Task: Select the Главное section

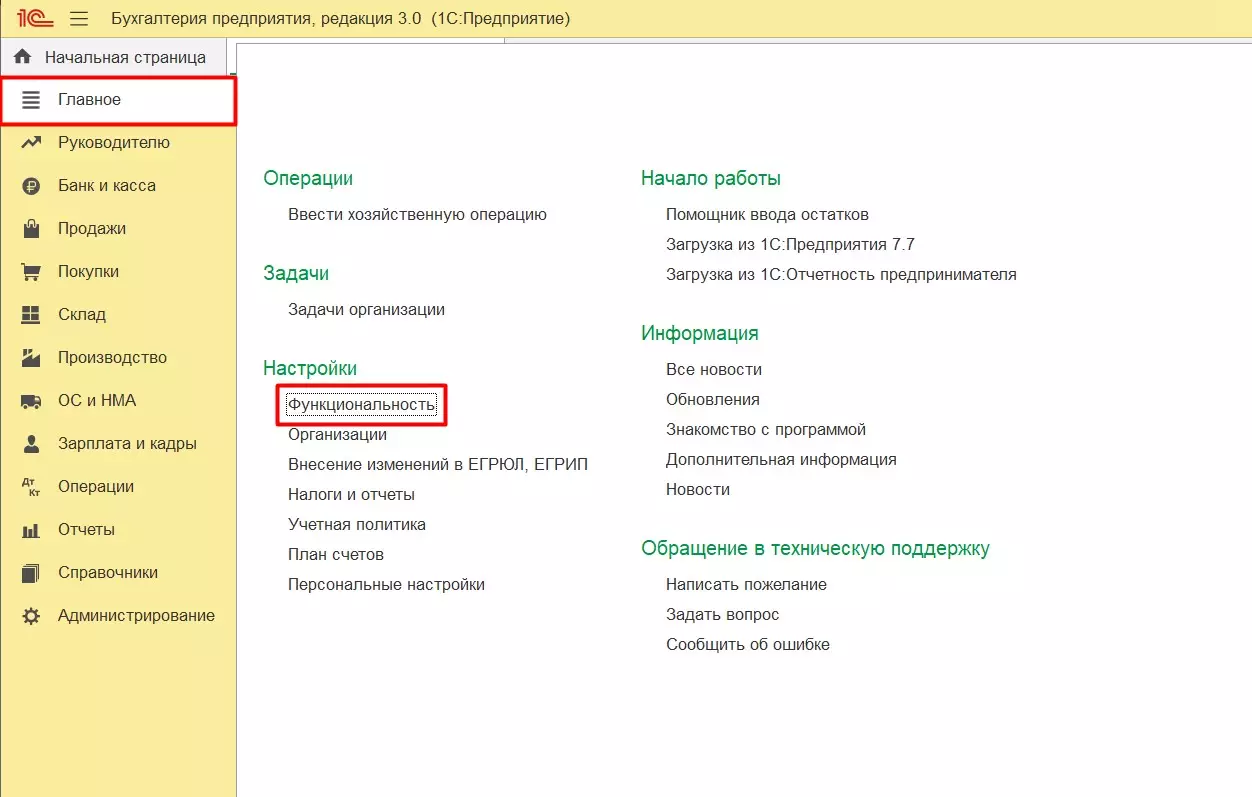Action: click(118, 100)
